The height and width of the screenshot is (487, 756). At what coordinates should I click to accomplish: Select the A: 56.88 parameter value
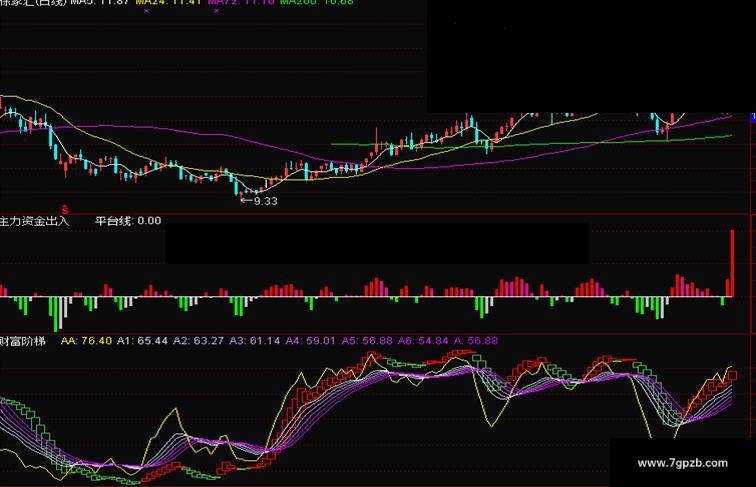[x=476, y=341]
